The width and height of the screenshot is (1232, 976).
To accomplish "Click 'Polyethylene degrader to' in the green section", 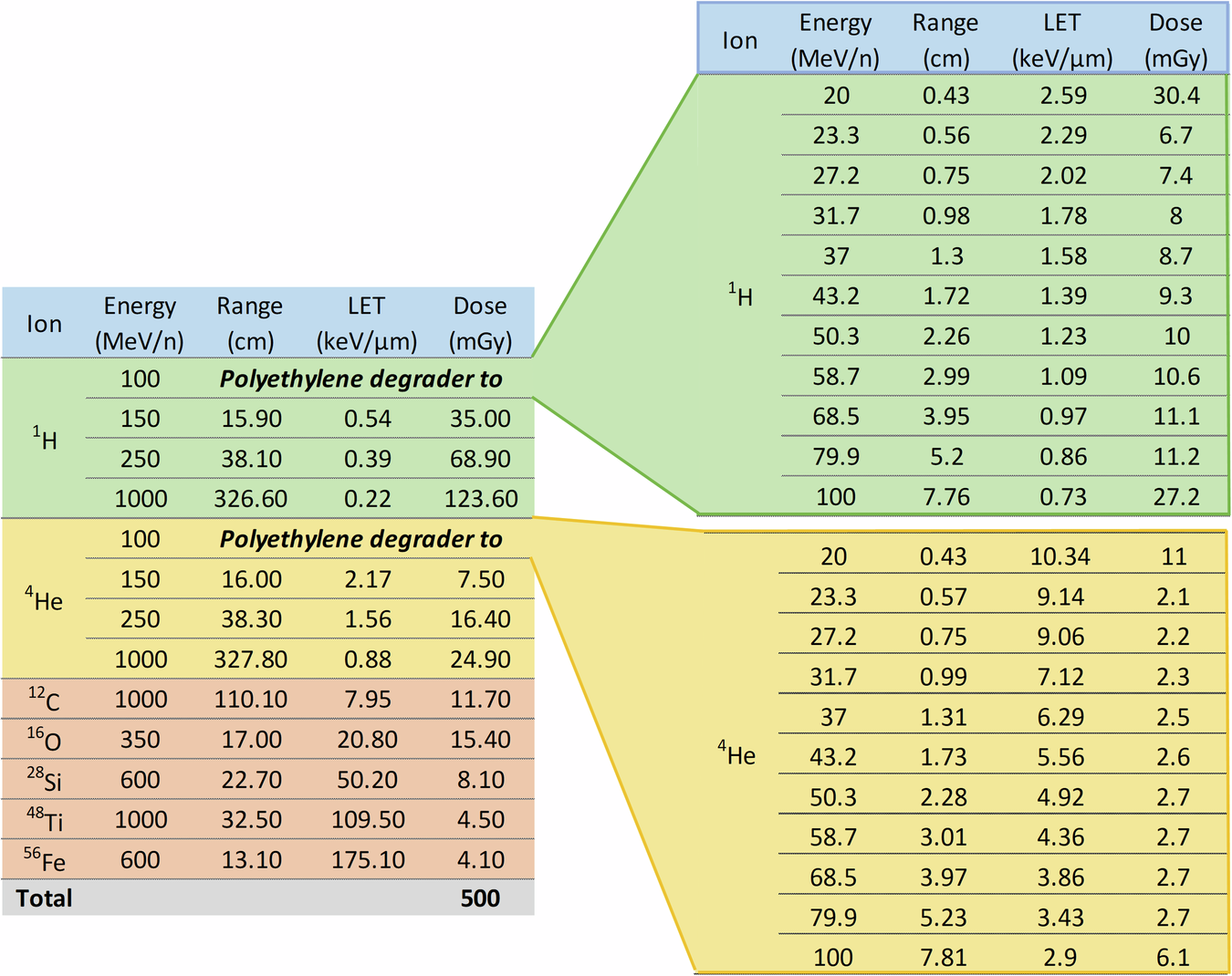I will [x=361, y=379].
